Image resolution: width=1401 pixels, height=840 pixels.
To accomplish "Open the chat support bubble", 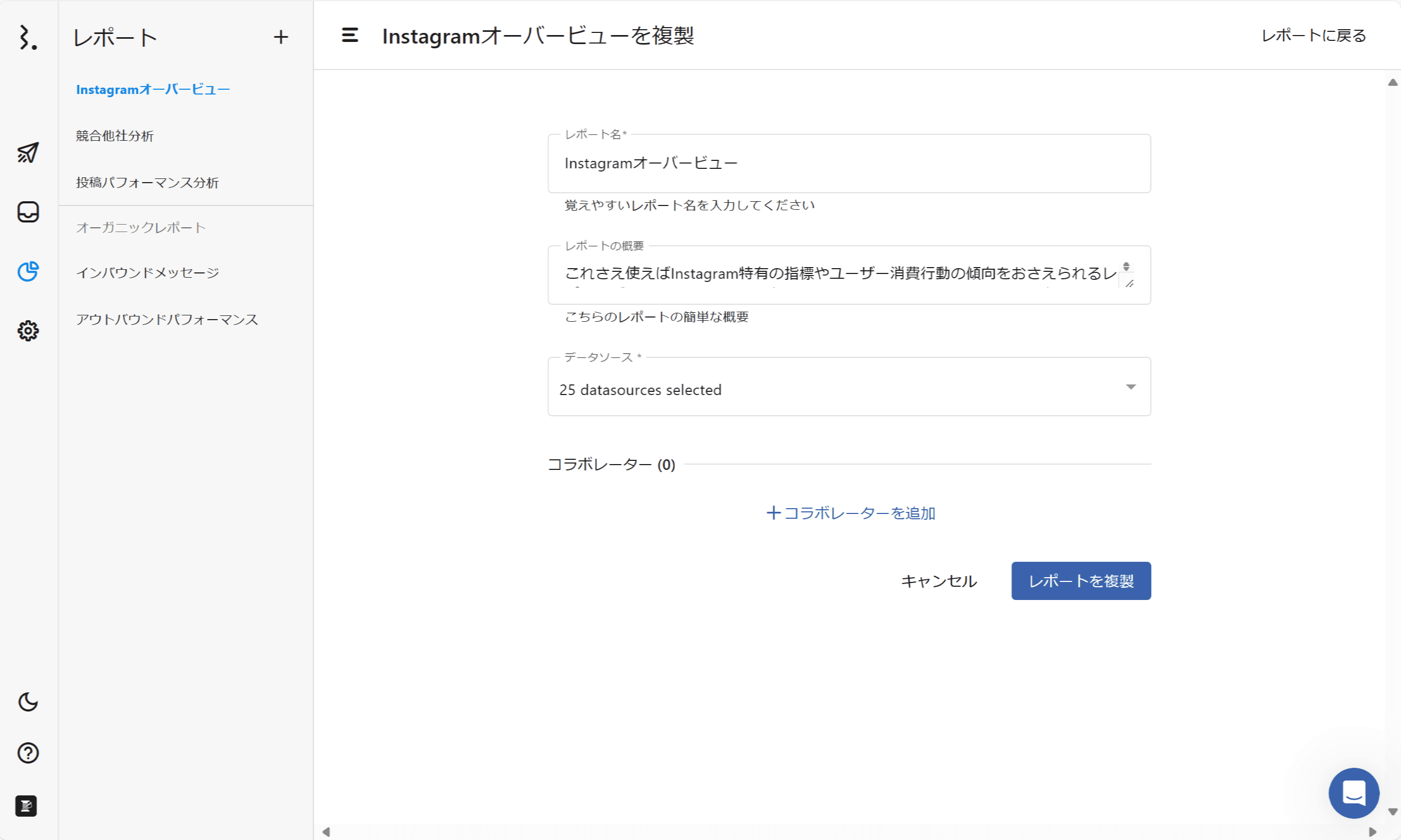I will point(1353,792).
